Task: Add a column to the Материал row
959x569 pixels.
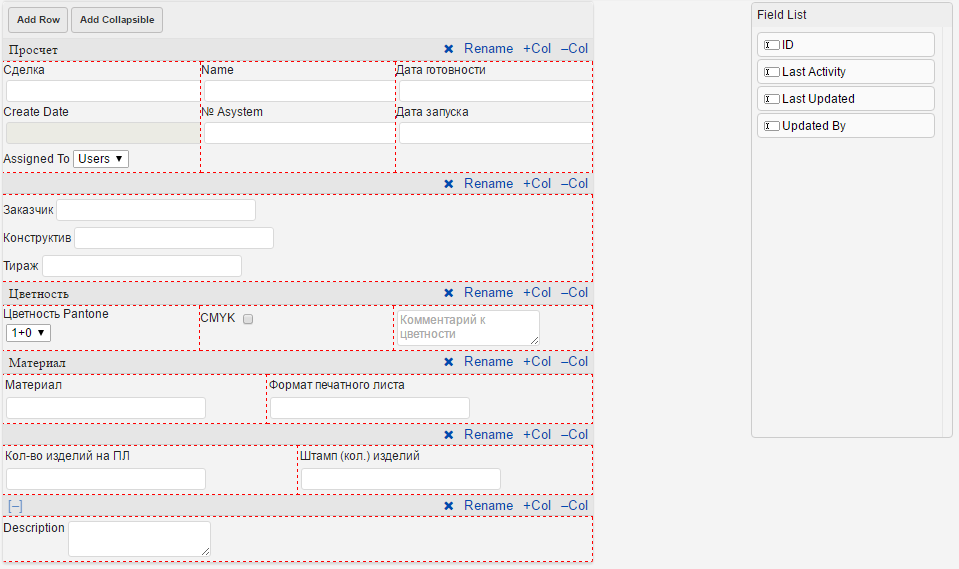Action: point(537,362)
